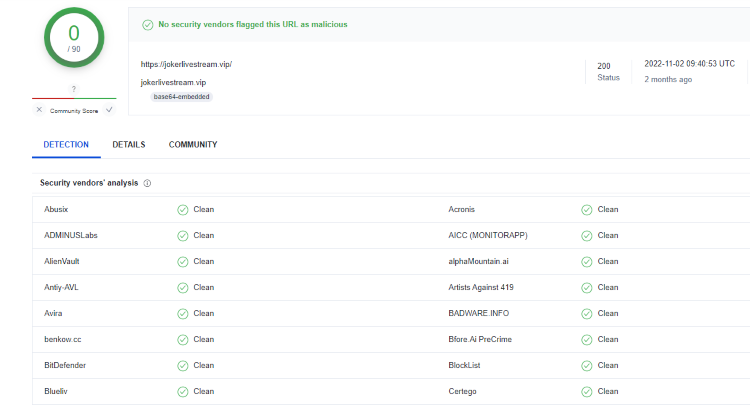Open the COMMUNITY tab
Image resolution: width=750 pixels, height=405 pixels.
pos(193,145)
